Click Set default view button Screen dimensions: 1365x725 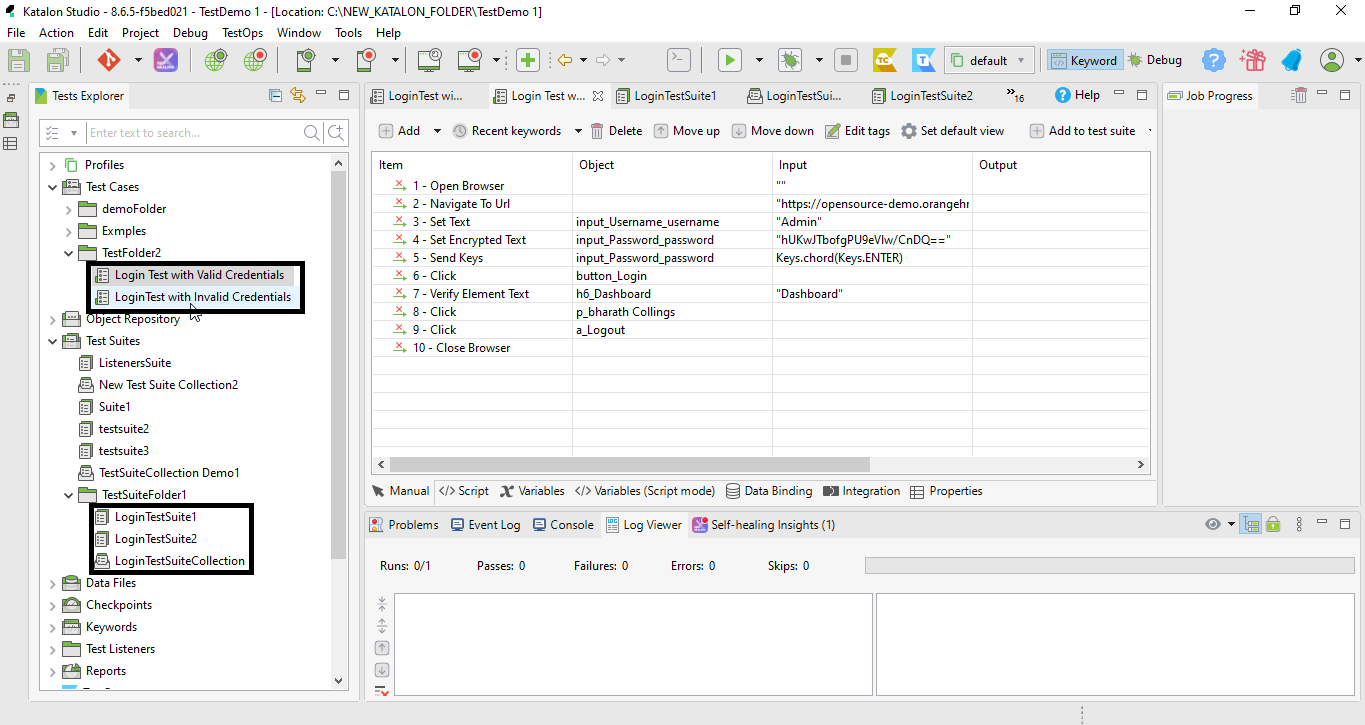click(952, 131)
